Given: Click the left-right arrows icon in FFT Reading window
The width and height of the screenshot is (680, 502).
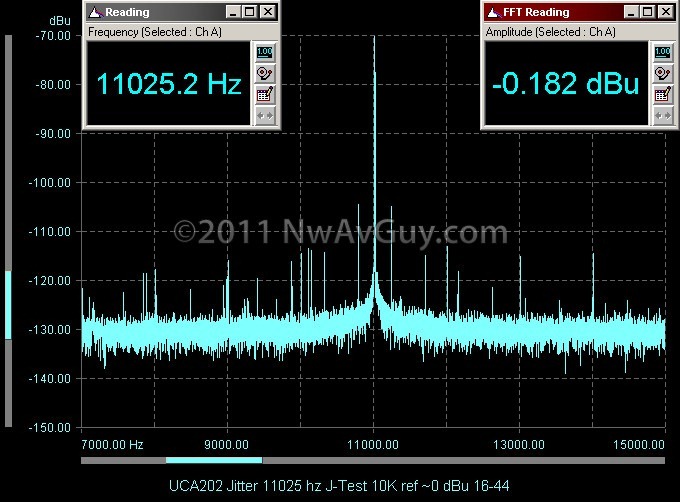Looking at the screenshot, I should pyautogui.click(x=663, y=116).
